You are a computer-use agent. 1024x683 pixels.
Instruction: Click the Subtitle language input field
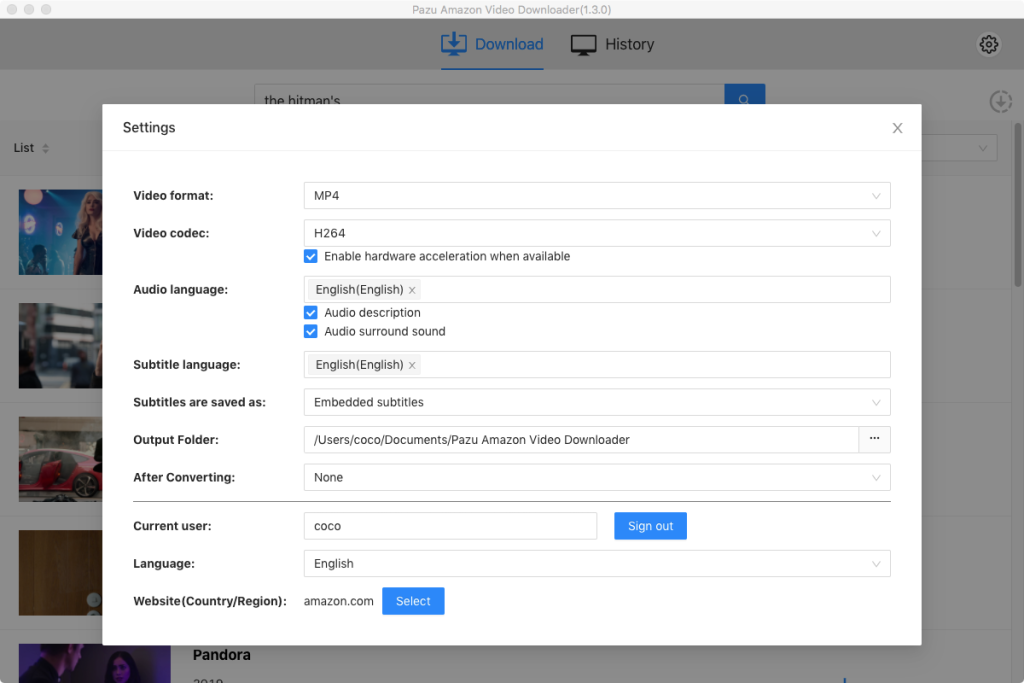pyautogui.click(x=597, y=364)
